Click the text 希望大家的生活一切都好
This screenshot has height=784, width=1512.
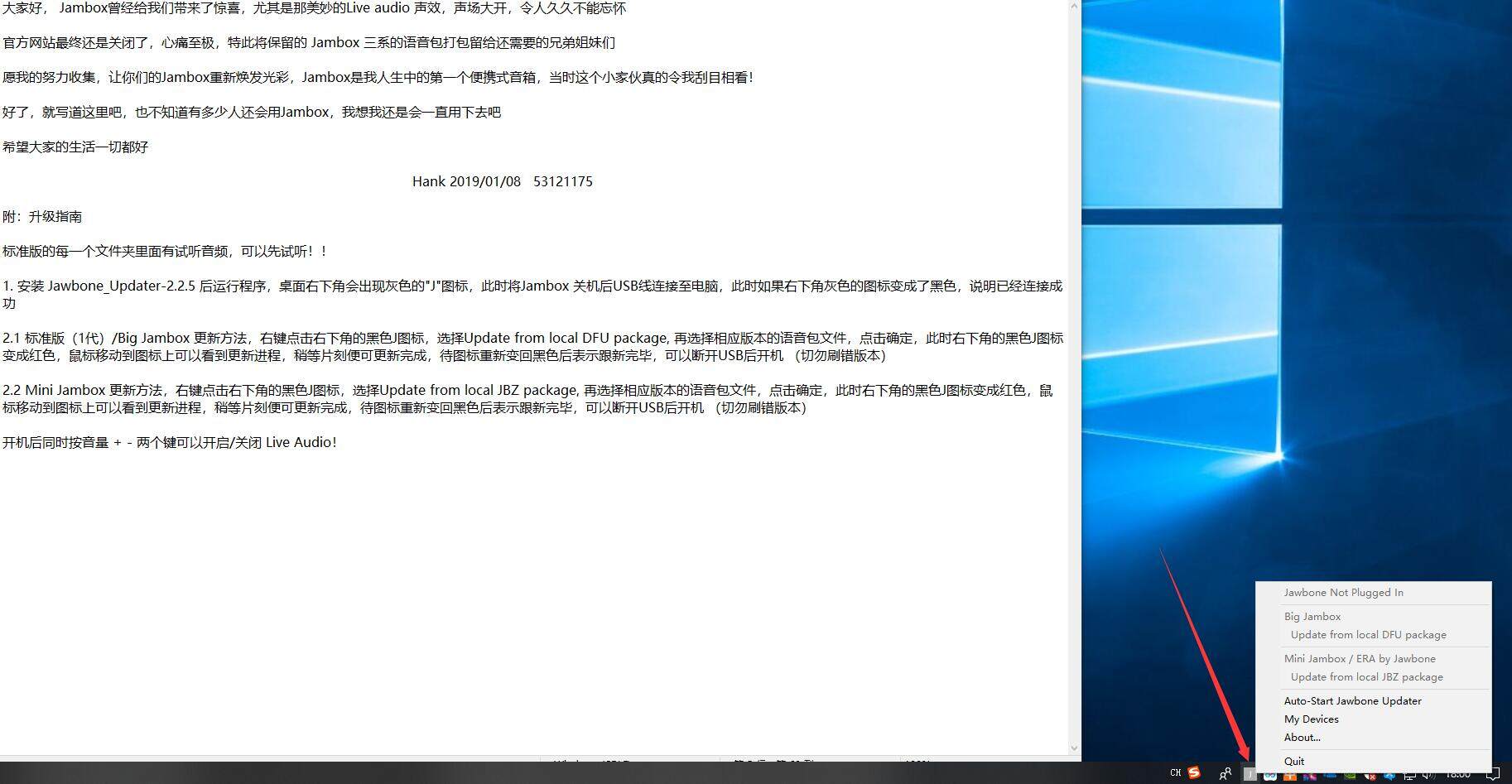(75, 147)
